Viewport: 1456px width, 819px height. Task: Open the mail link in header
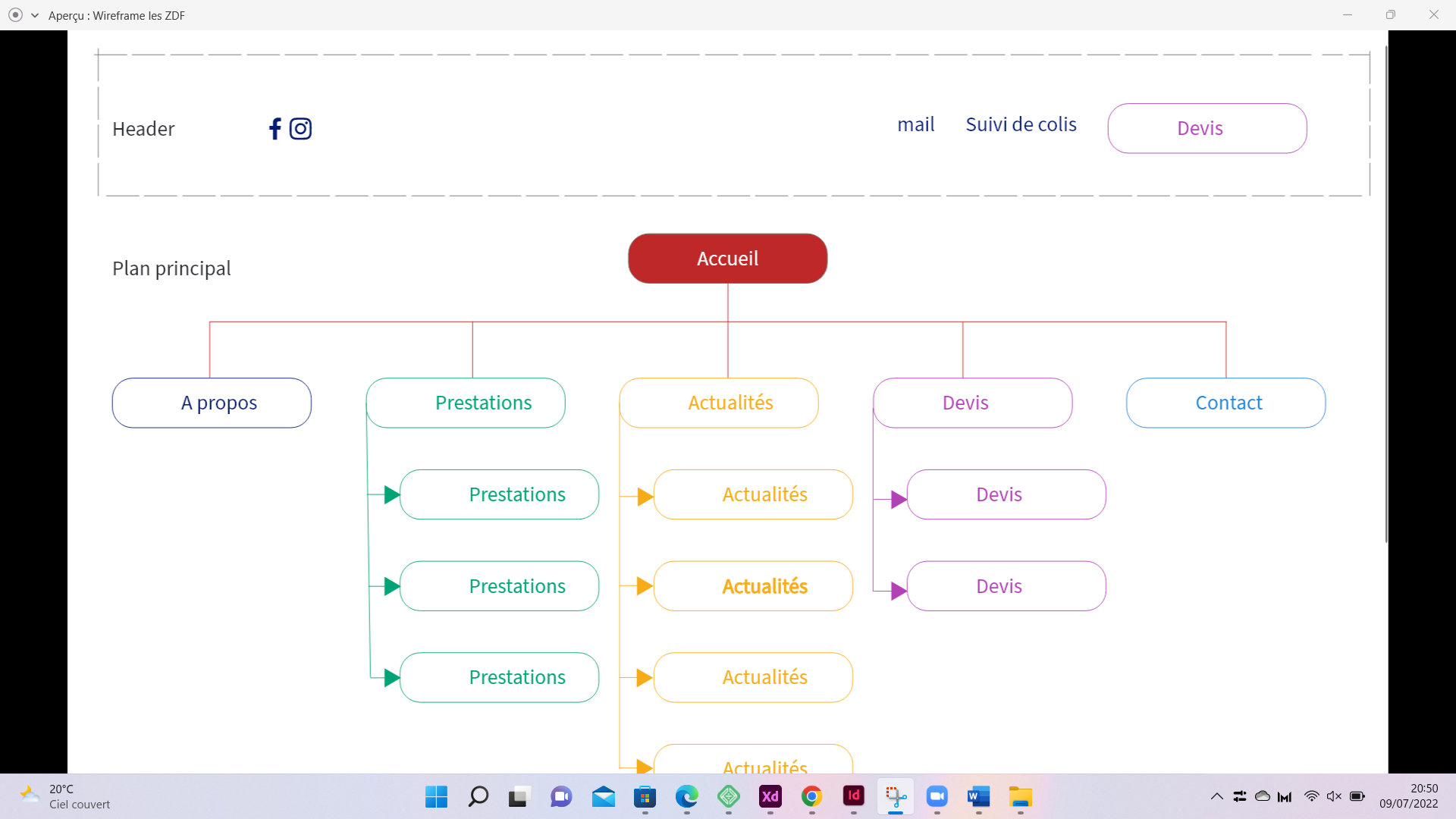(915, 124)
